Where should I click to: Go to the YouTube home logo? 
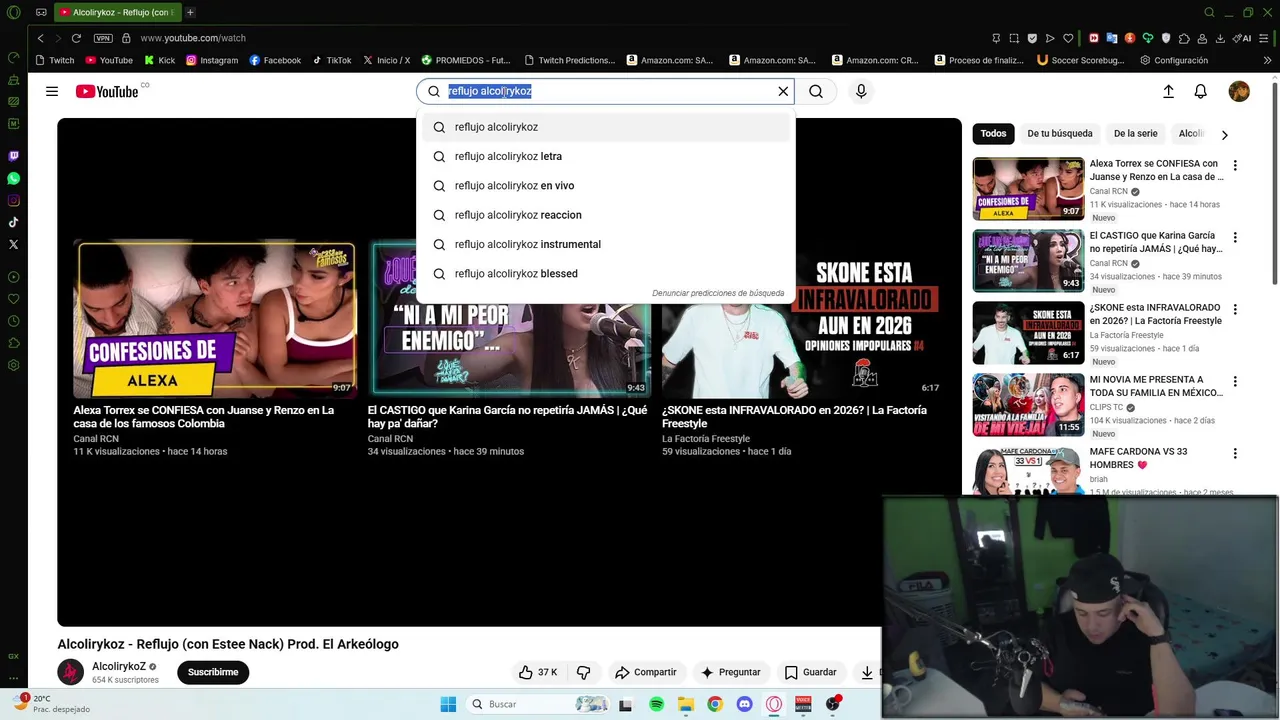[107, 91]
